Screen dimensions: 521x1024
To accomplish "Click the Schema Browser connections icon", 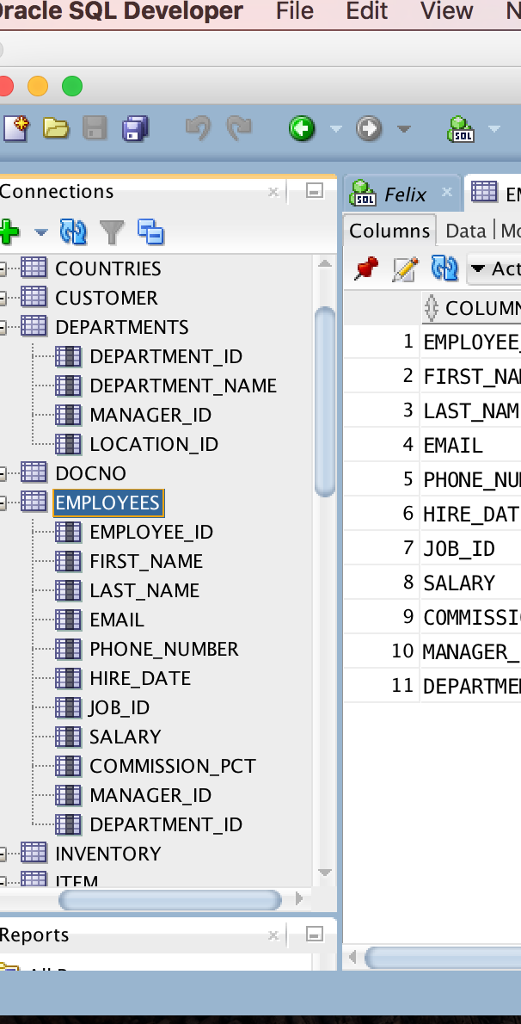I will point(151,232).
